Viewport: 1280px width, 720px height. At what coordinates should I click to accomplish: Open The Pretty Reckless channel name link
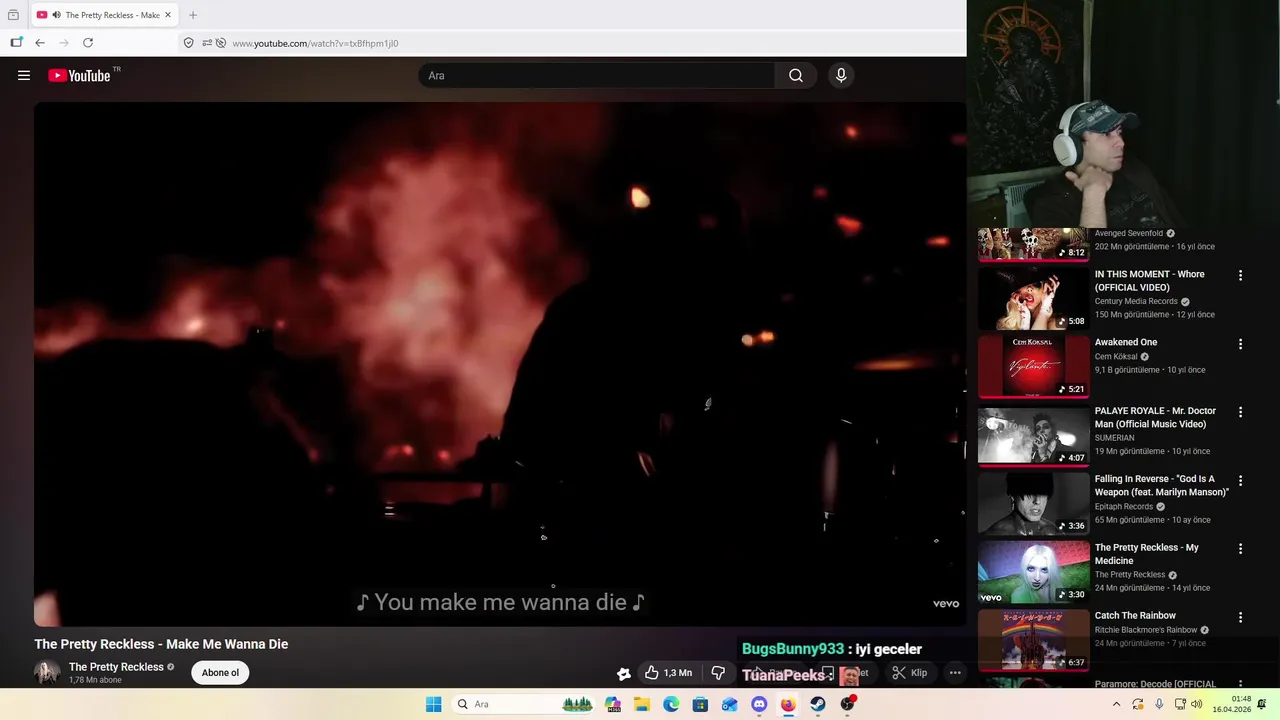(116, 667)
